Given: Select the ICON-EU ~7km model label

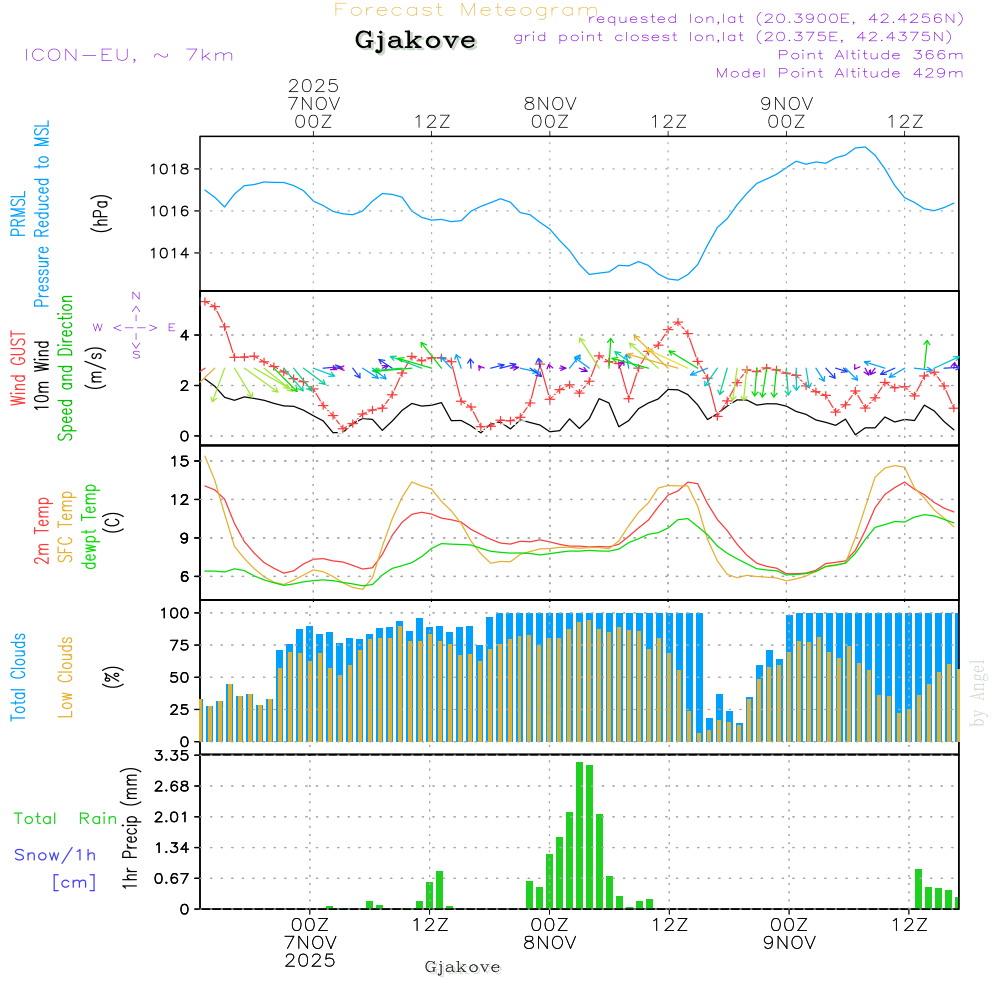Looking at the screenshot, I should (x=128, y=55).
